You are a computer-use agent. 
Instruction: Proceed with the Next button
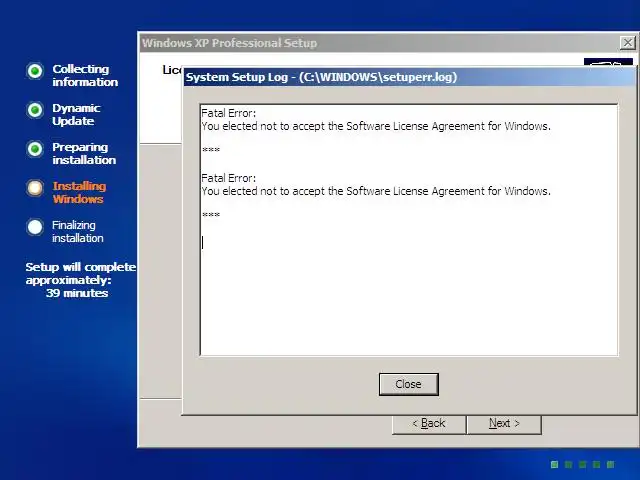[504, 424]
